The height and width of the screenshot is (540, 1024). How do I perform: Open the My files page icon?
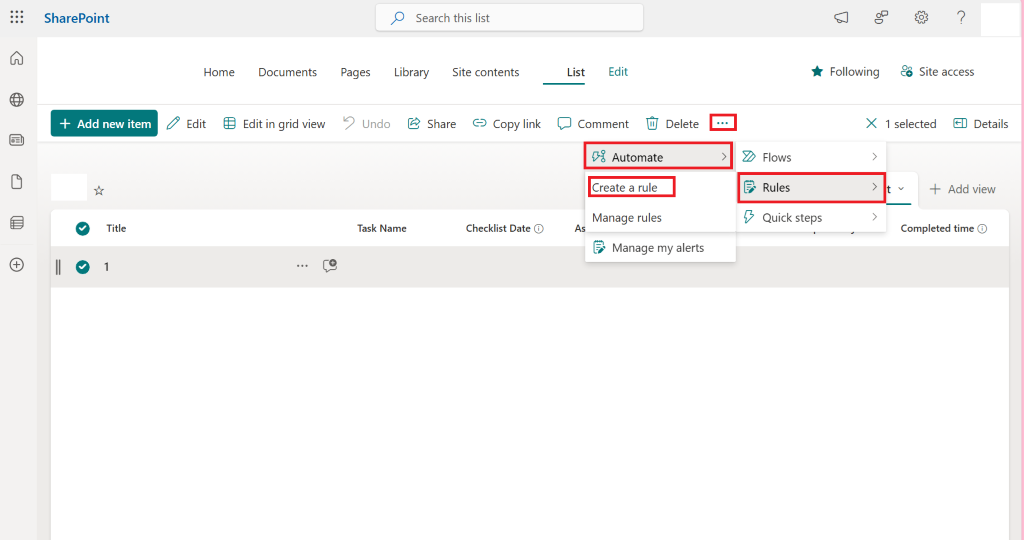pyautogui.click(x=17, y=182)
